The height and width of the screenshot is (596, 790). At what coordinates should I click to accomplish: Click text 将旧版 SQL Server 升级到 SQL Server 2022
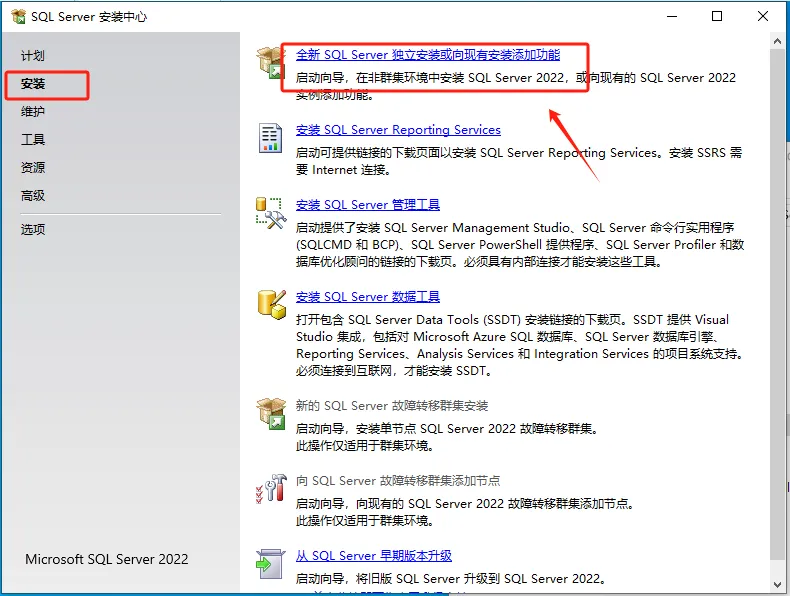coord(481,579)
